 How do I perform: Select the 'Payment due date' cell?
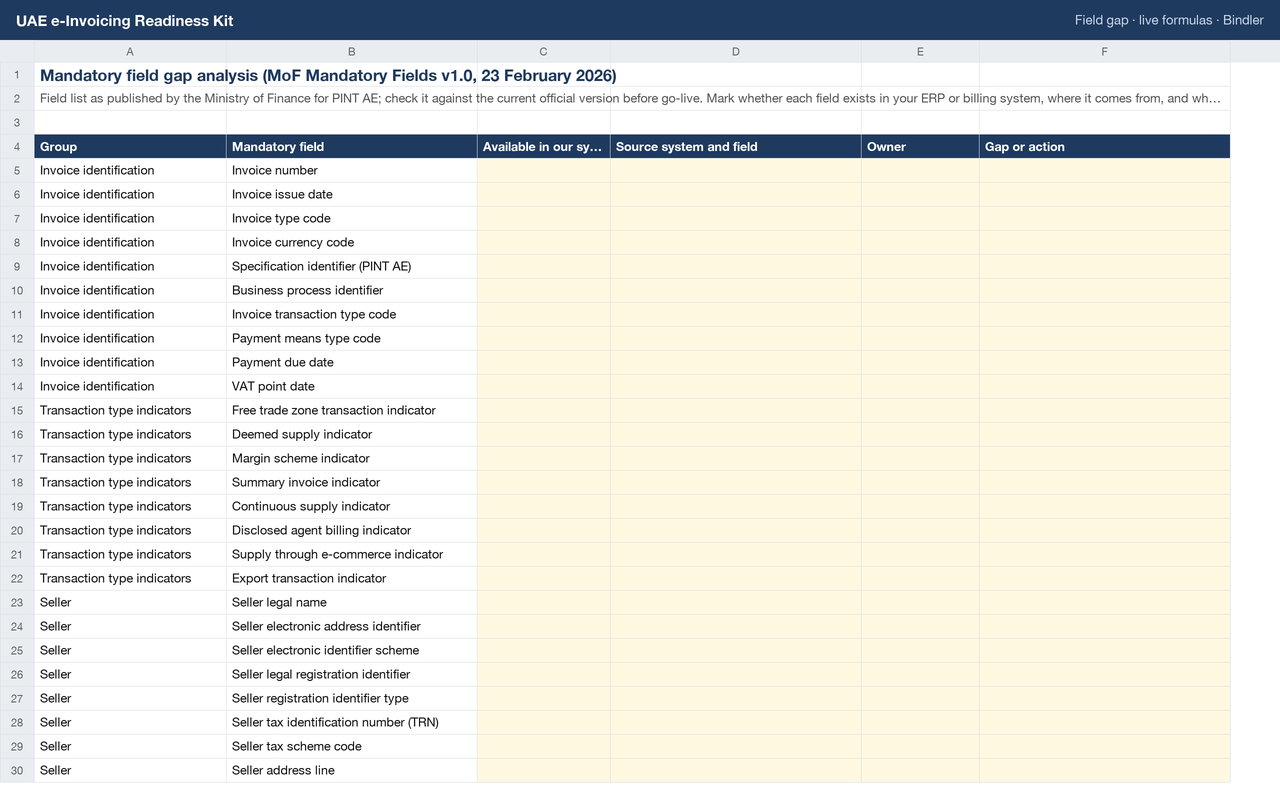click(351, 362)
